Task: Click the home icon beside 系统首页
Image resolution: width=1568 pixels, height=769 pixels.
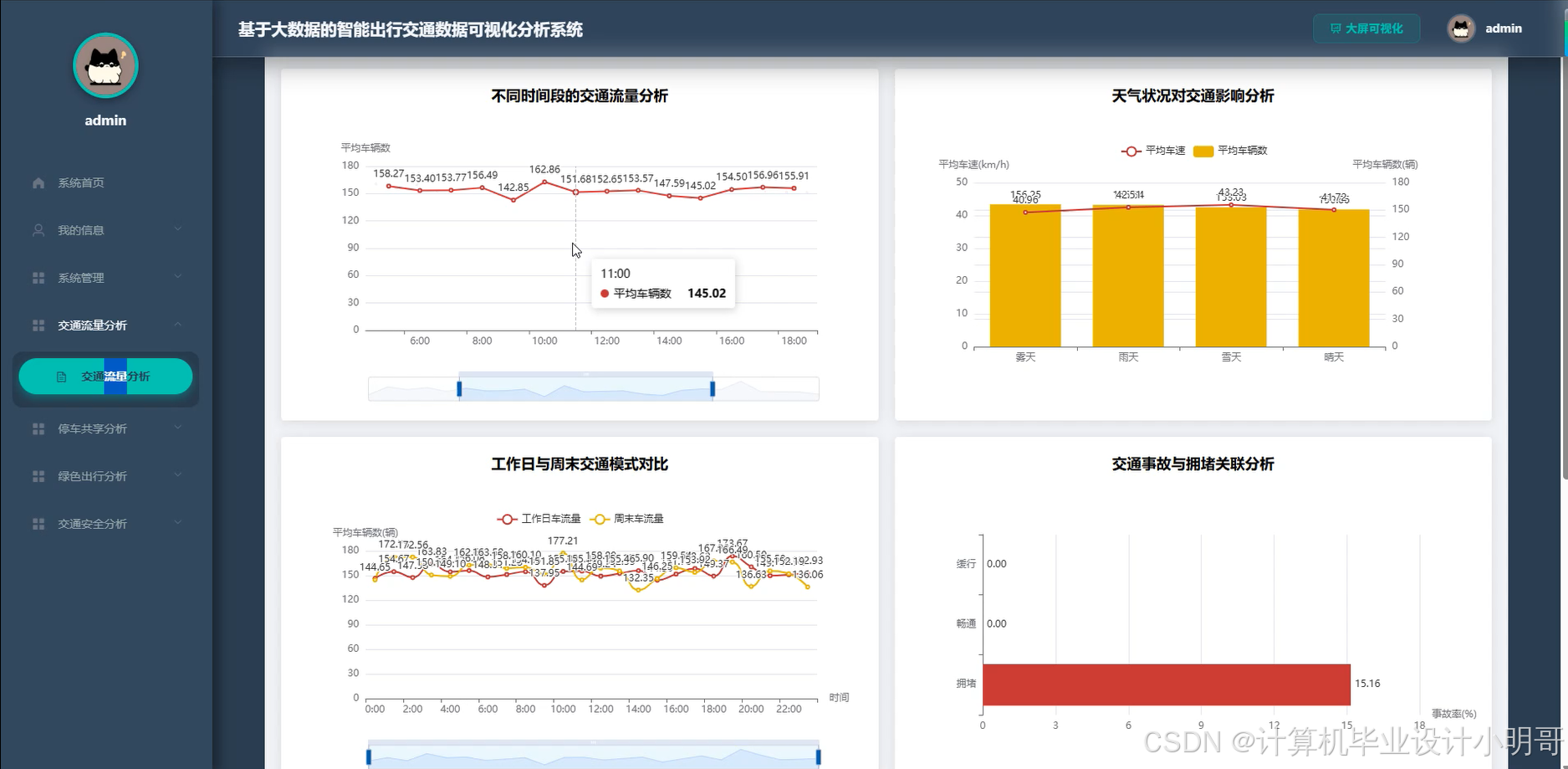Action: [38, 182]
